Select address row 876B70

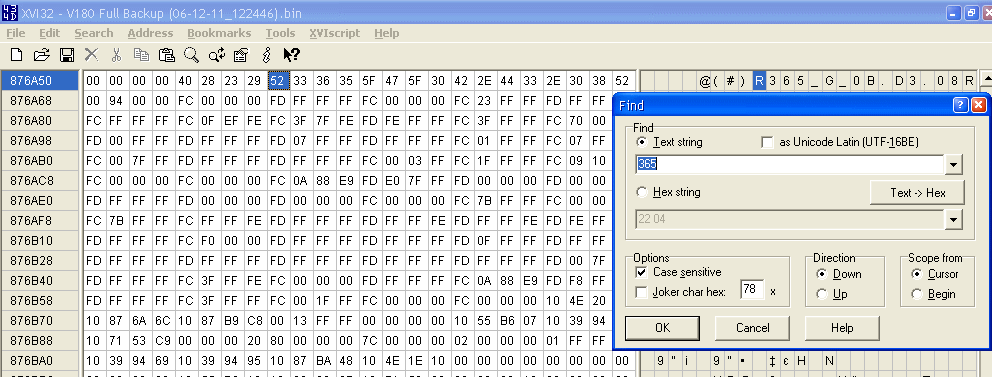coord(40,321)
